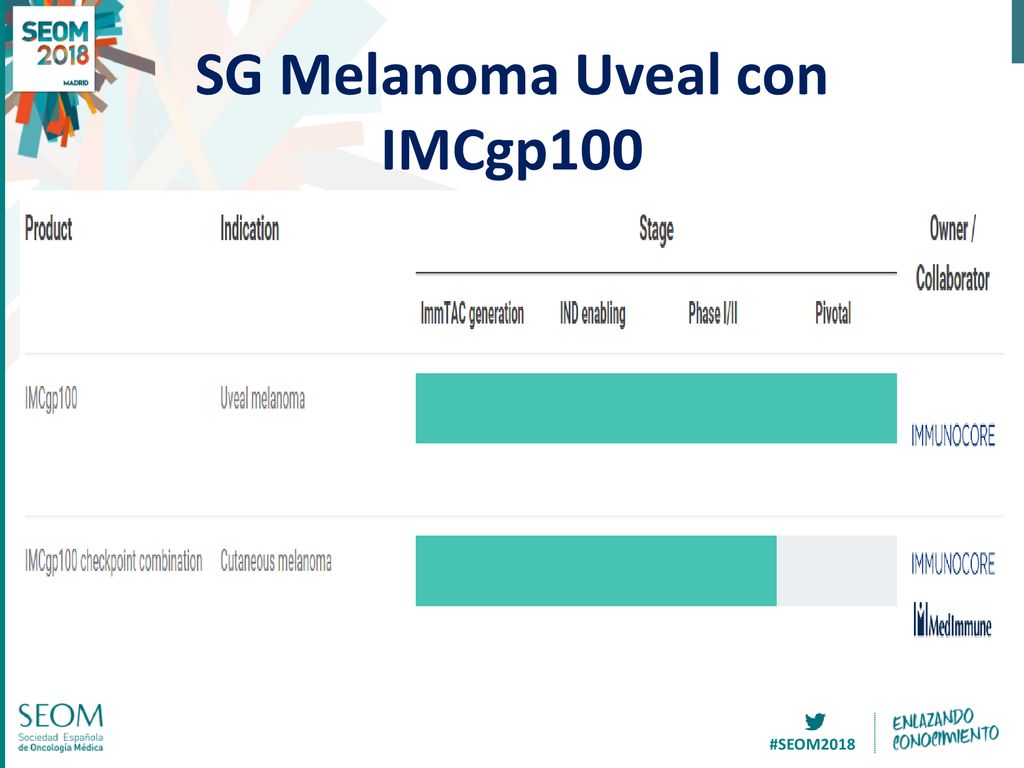The width and height of the screenshot is (1024, 768).
Task: Select the Product column header
Action: pyautogui.click(x=48, y=229)
